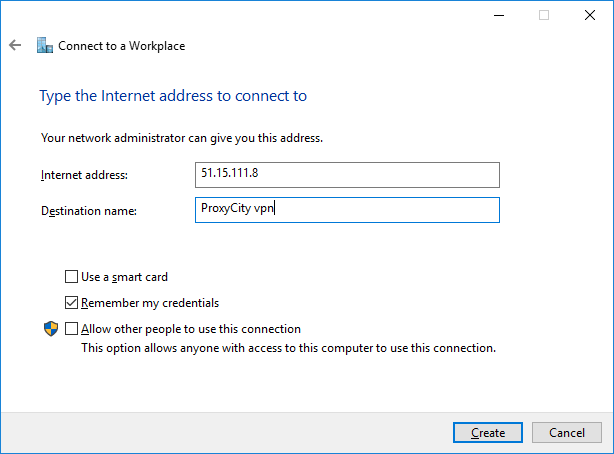Click the network administrator hint text
614x454 pixels.
182,137
